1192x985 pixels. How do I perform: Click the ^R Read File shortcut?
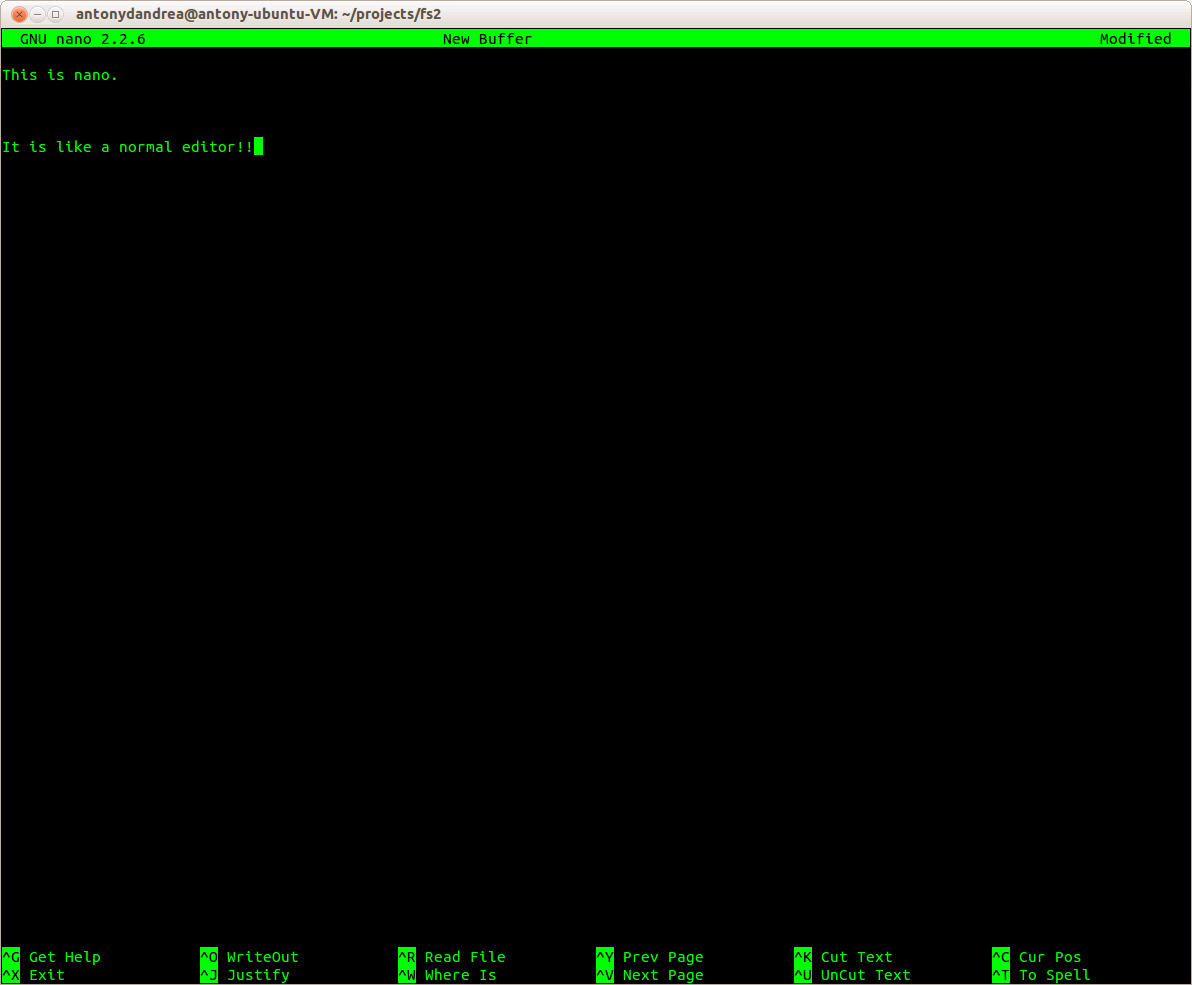tap(452, 957)
